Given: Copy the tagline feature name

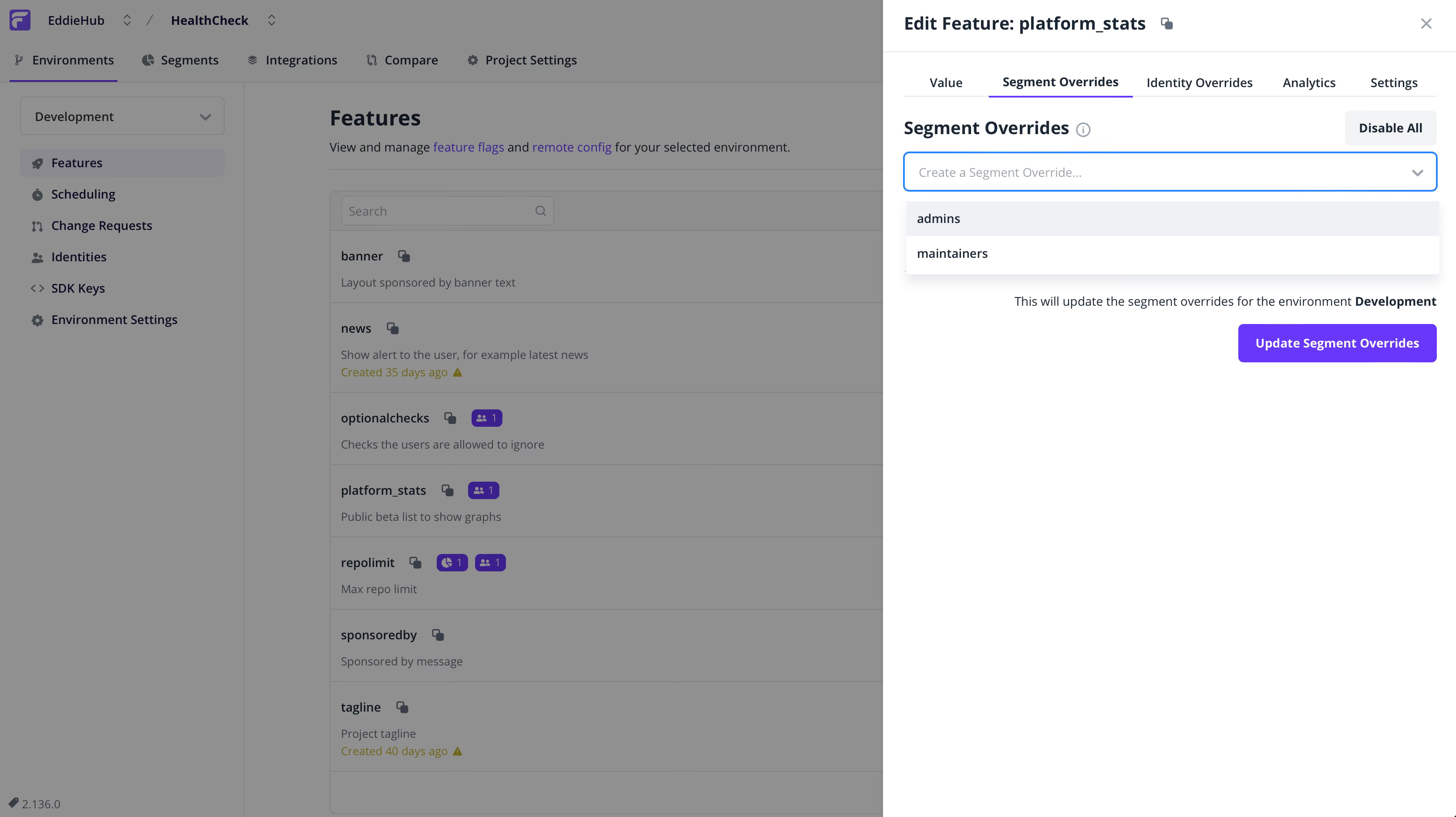Looking at the screenshot, I should (x=402, y=707).
